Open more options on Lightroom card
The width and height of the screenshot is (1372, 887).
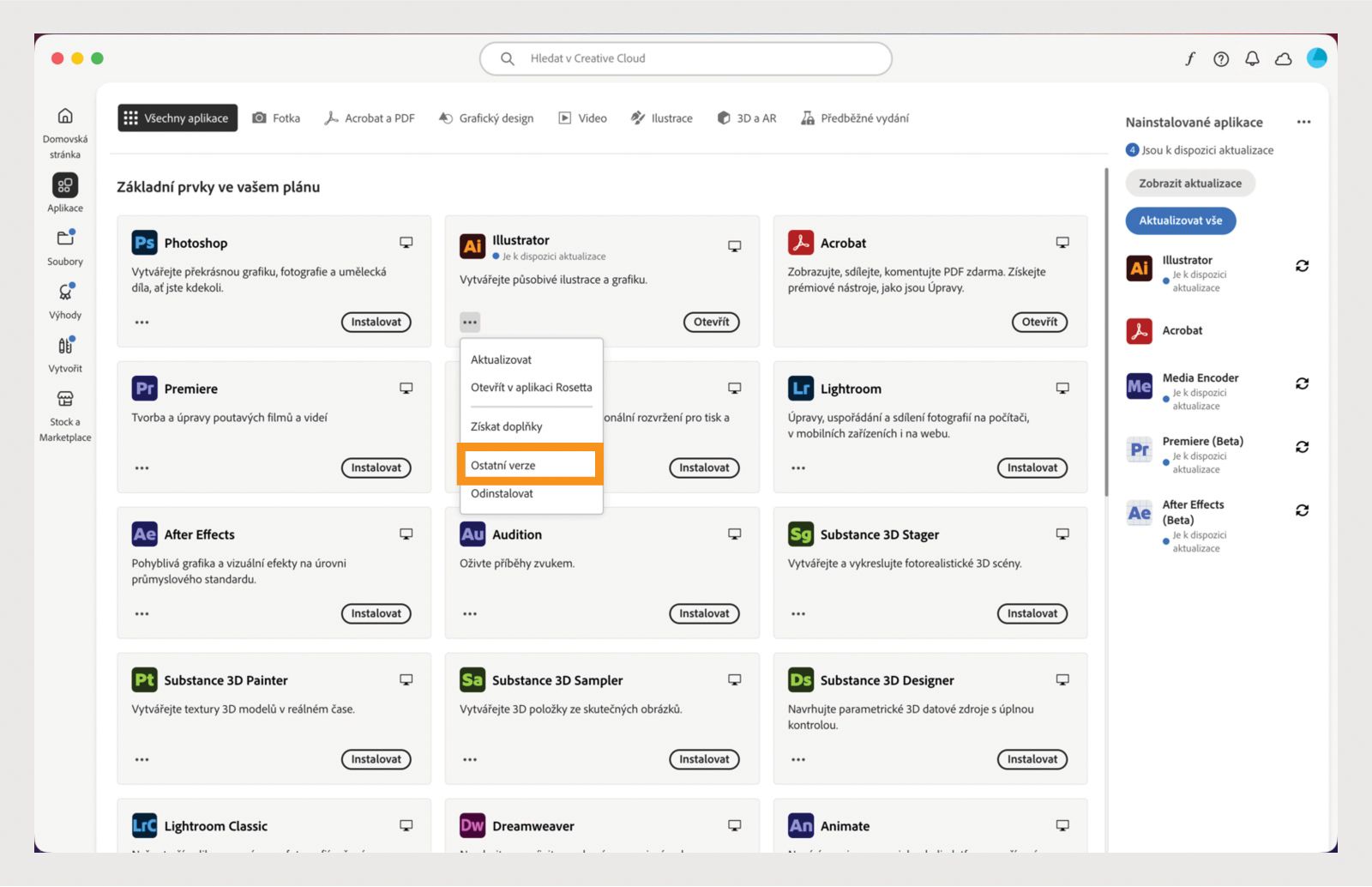tap(798, 468)
